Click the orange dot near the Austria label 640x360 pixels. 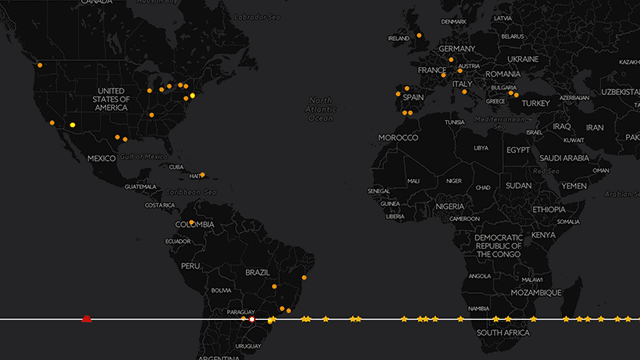(x=460, y=71)
